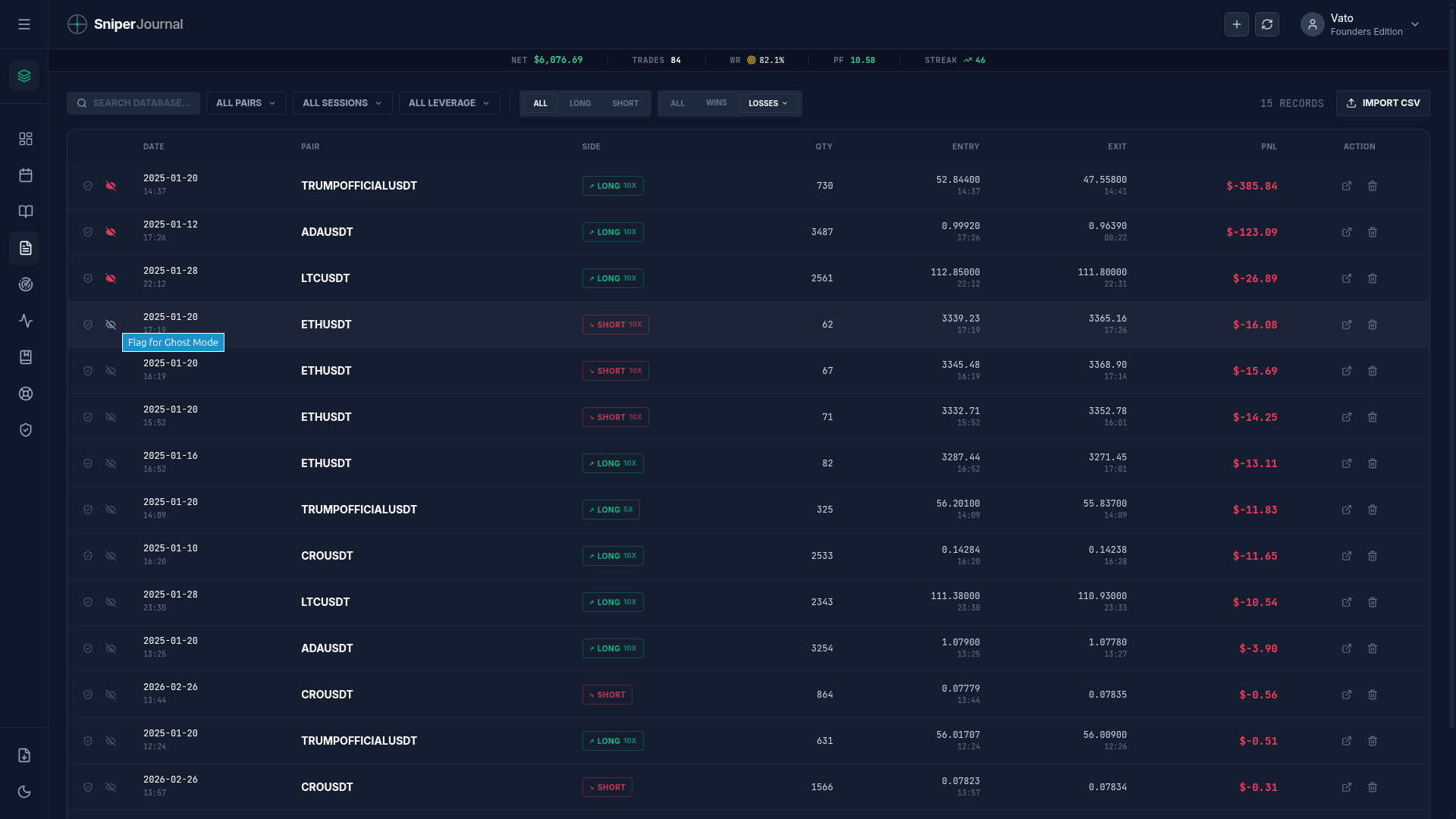Click the 15 RECORDS count label
Screen dimensions: 1456x819
coord(1291,103)
